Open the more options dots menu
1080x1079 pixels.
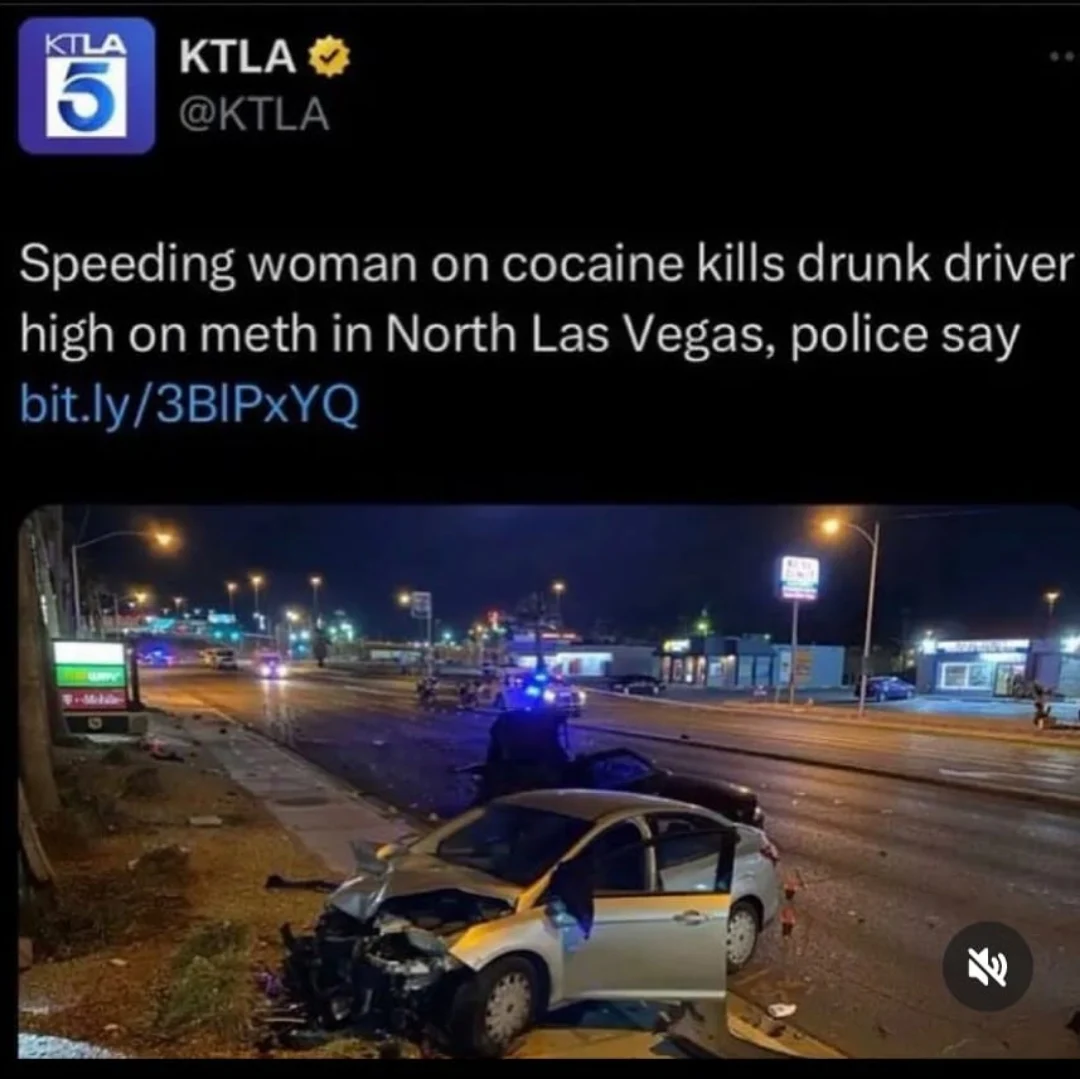point(1063,59)
